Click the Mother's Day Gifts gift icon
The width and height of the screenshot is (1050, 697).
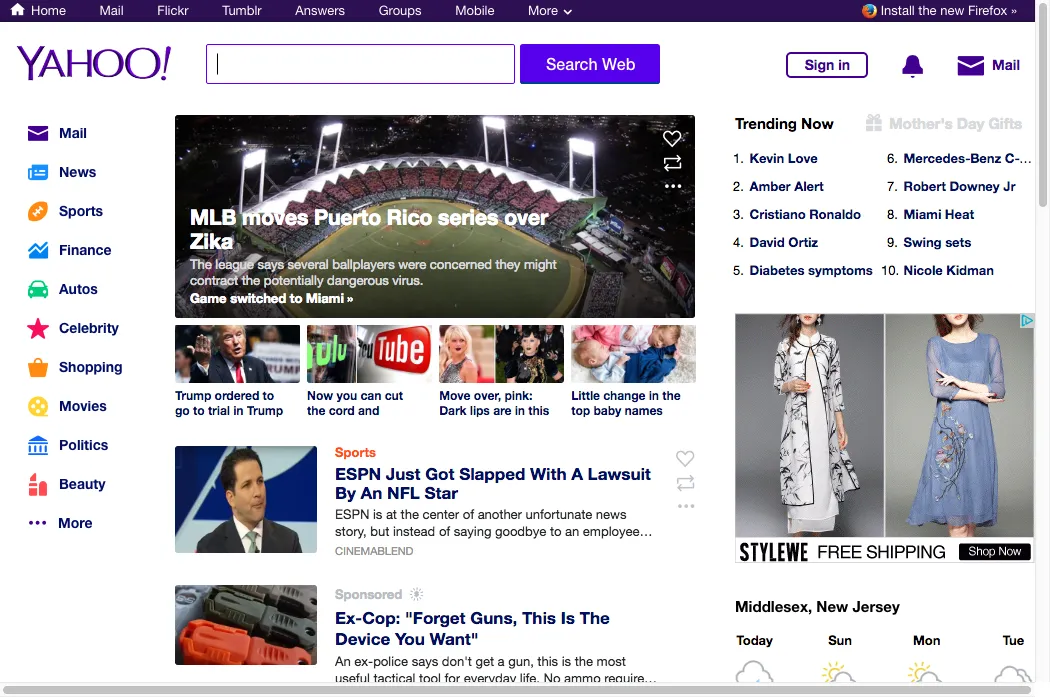tap(873, 123)
